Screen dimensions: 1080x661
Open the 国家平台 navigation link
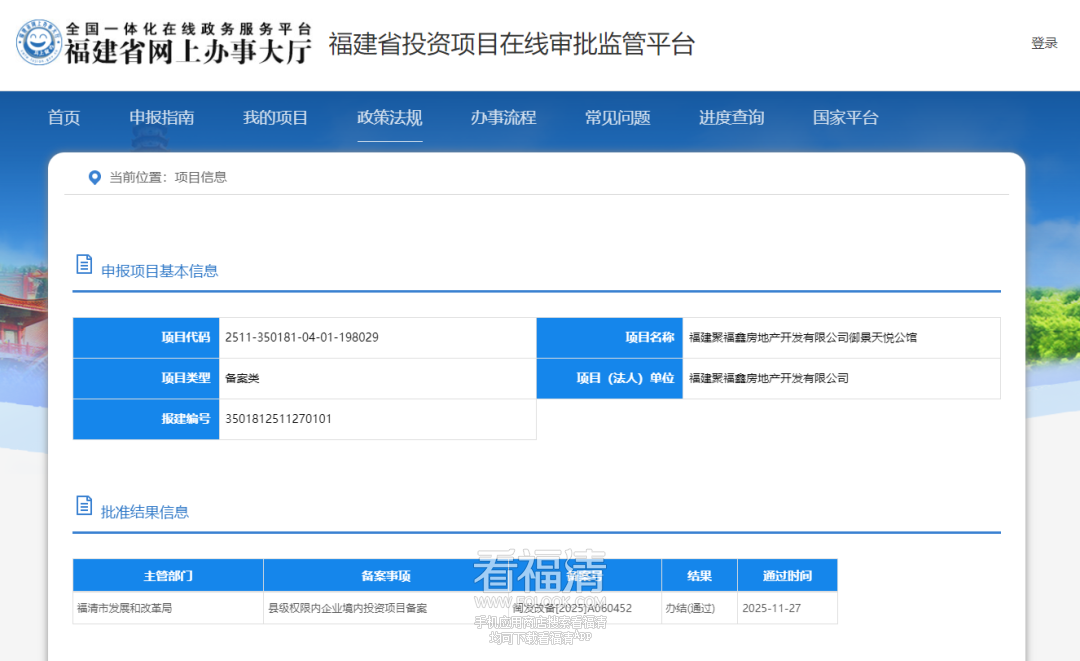pos(846,118)
